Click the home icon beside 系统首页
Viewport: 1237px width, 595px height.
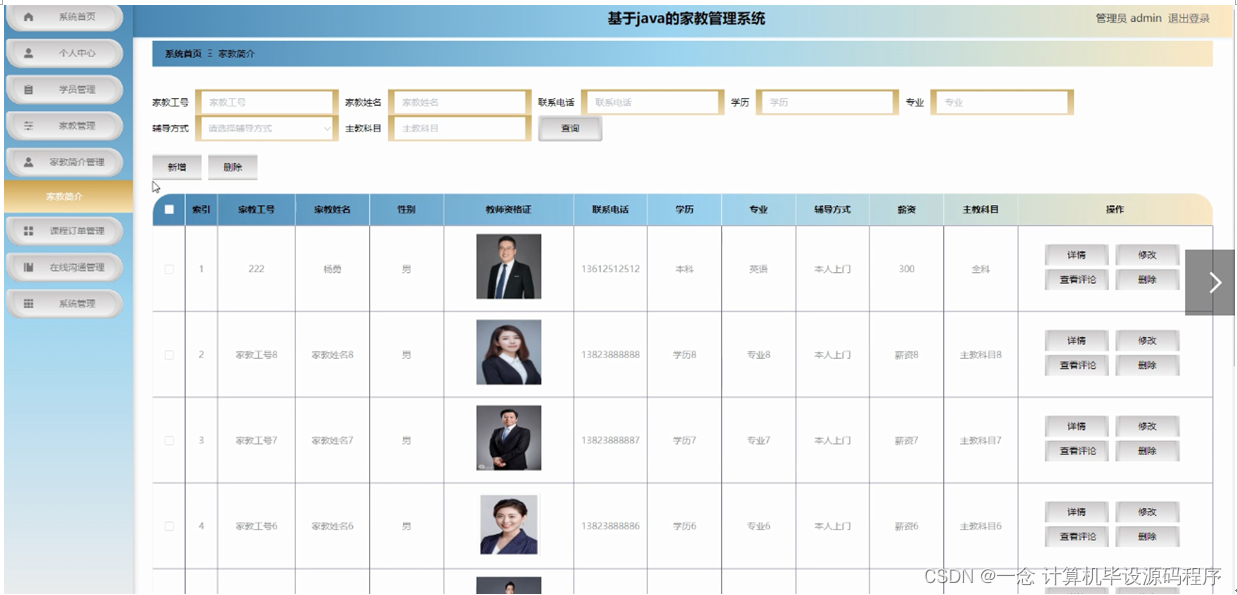point(28,17)
